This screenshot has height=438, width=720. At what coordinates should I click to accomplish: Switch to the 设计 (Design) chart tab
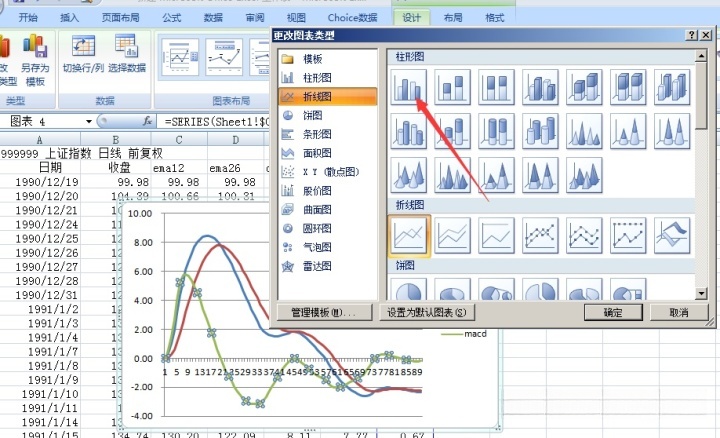[412, 17]
